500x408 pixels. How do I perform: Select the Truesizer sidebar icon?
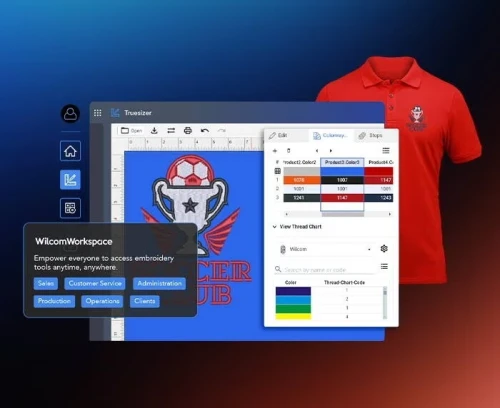tap(70, 180)
